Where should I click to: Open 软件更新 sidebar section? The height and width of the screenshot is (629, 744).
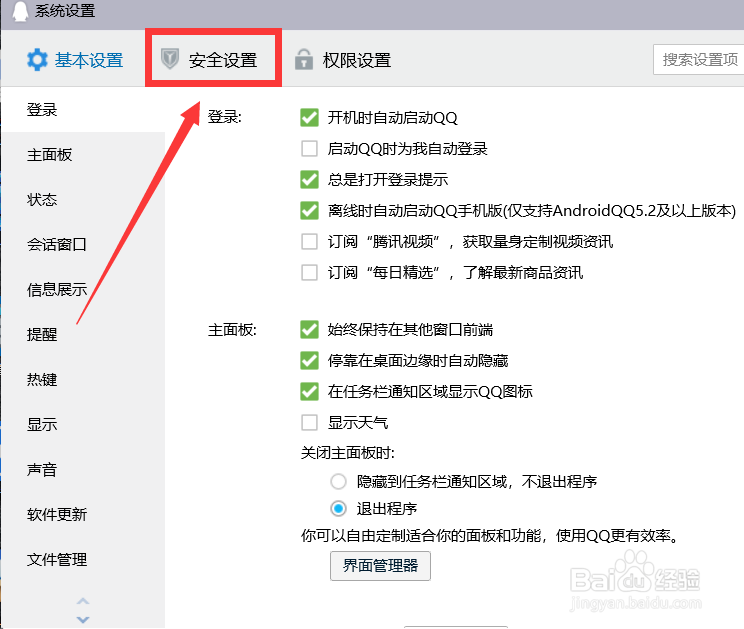(x=83, y=515)
